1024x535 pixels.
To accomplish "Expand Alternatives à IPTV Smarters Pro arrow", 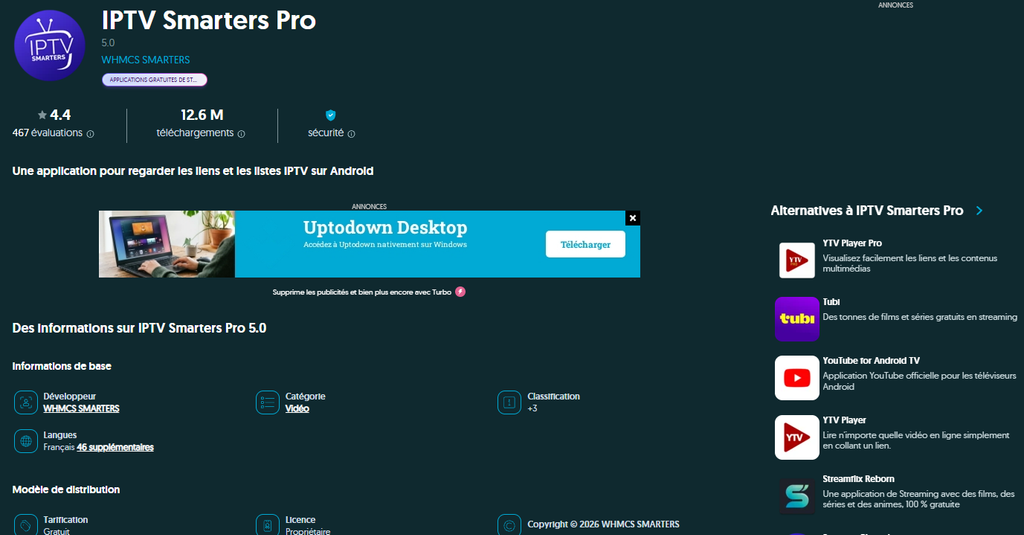I will (979, 210).
